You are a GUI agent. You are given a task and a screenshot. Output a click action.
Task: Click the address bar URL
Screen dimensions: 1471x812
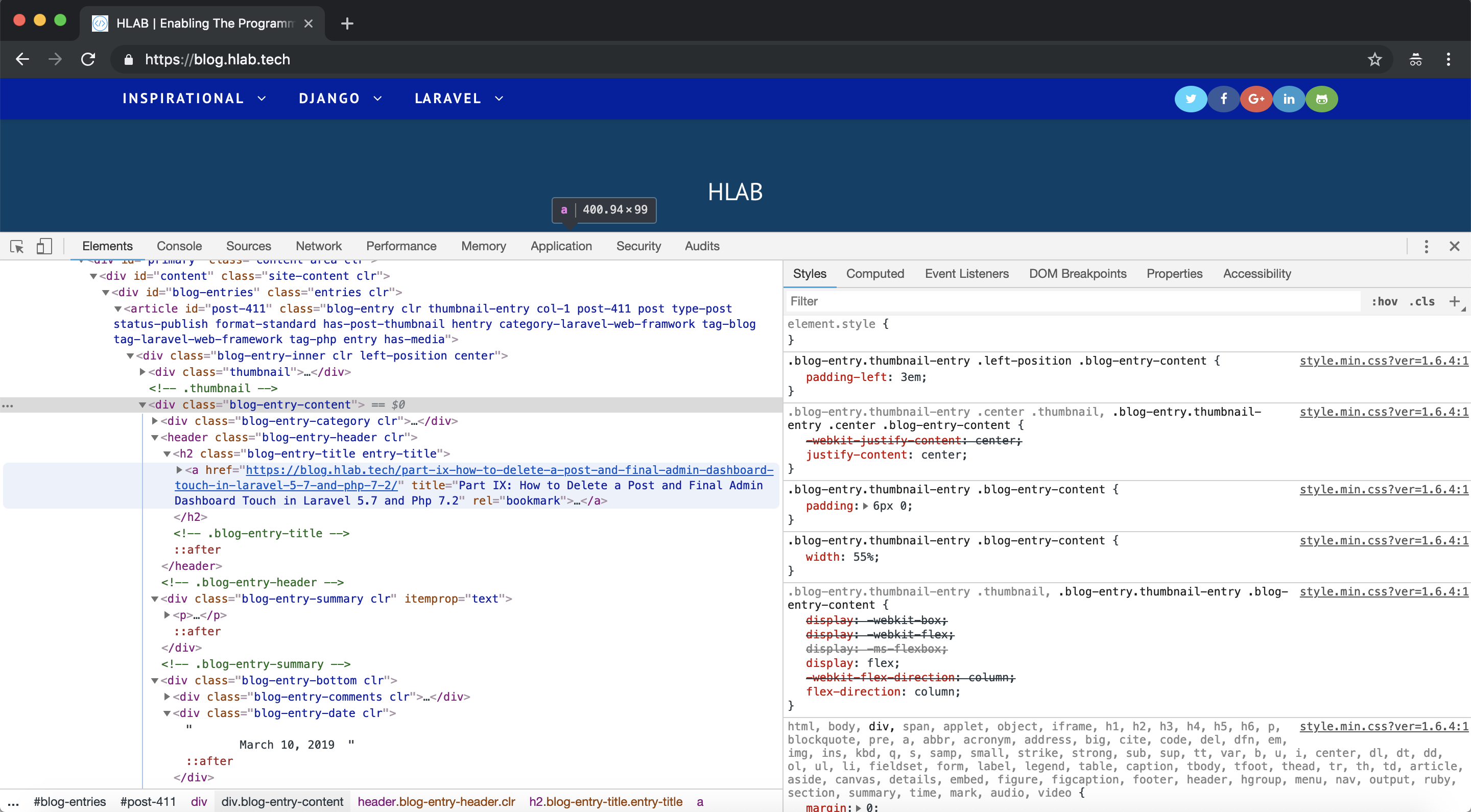click(x=218, y=59)
